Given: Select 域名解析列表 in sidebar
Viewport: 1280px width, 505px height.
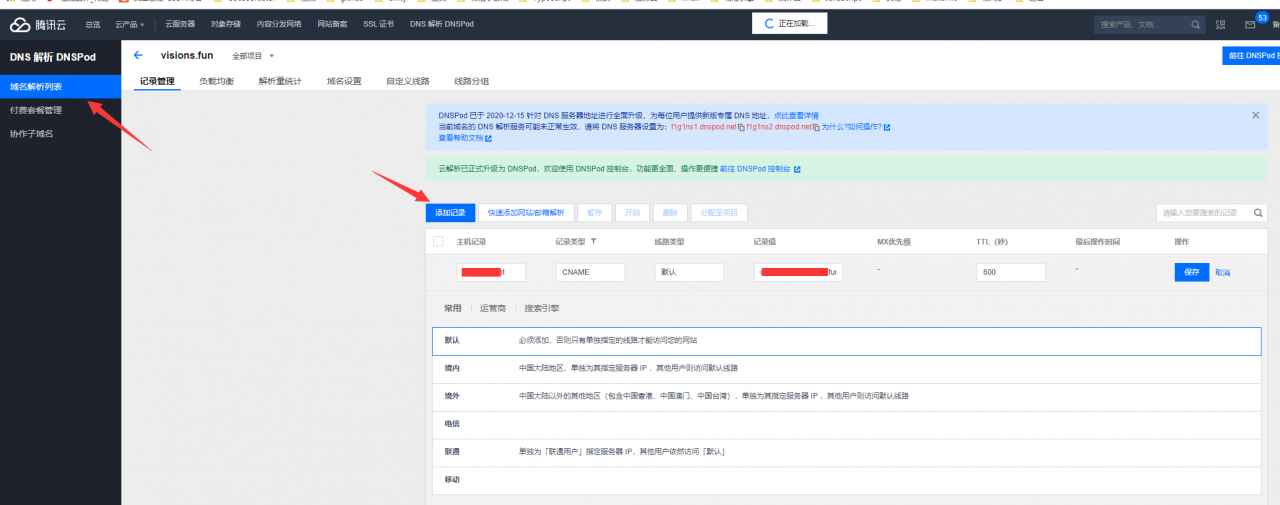Looking at the screenshot, I should tap(60, 87).
